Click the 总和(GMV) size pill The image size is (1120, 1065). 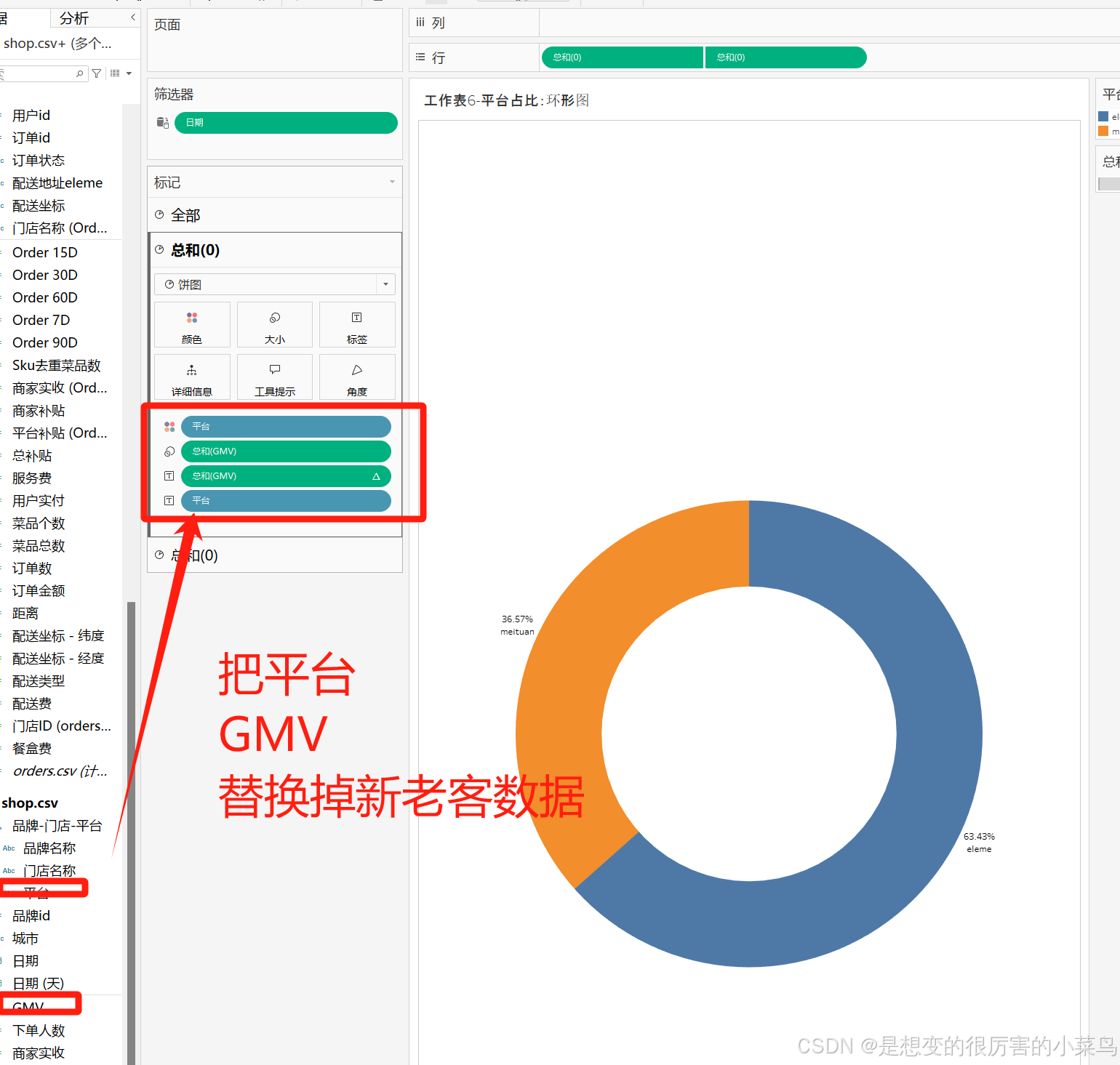pos(286,451)
